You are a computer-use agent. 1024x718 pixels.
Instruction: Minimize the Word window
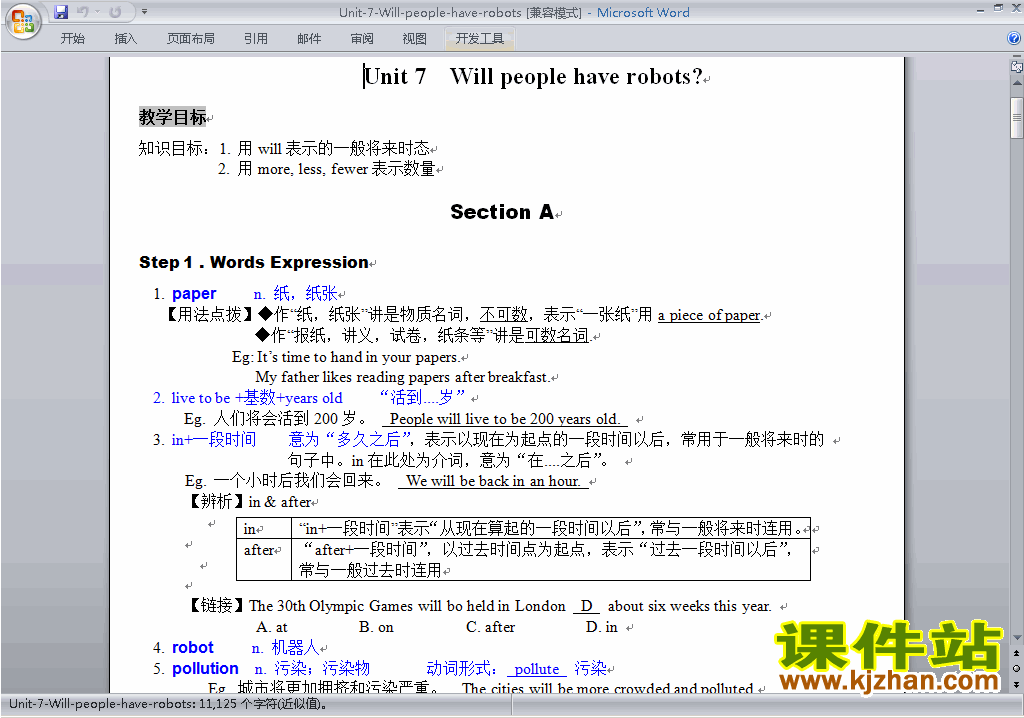pos(980,10)
